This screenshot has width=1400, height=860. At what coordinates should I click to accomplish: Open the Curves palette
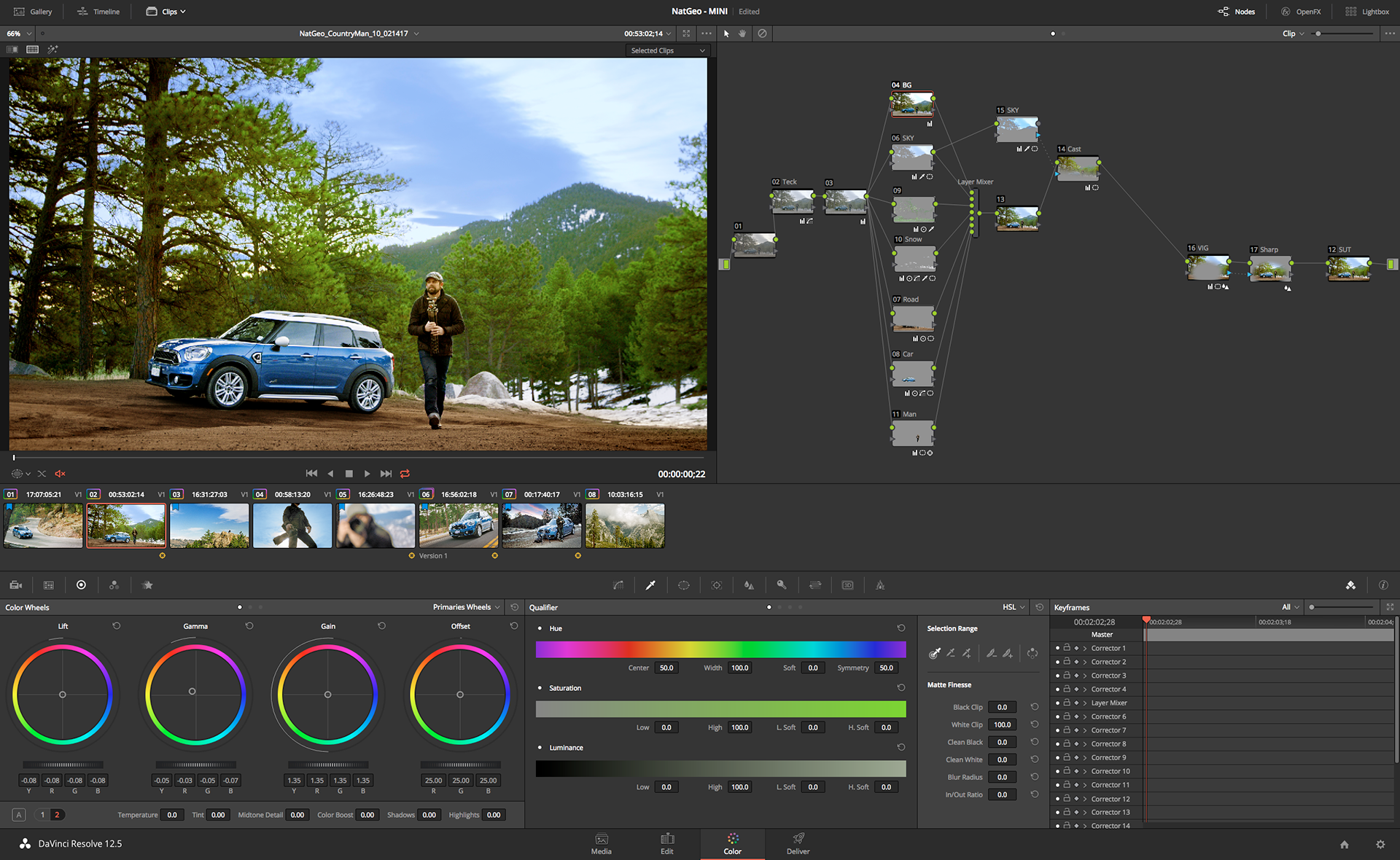click(x=618, y=585)
